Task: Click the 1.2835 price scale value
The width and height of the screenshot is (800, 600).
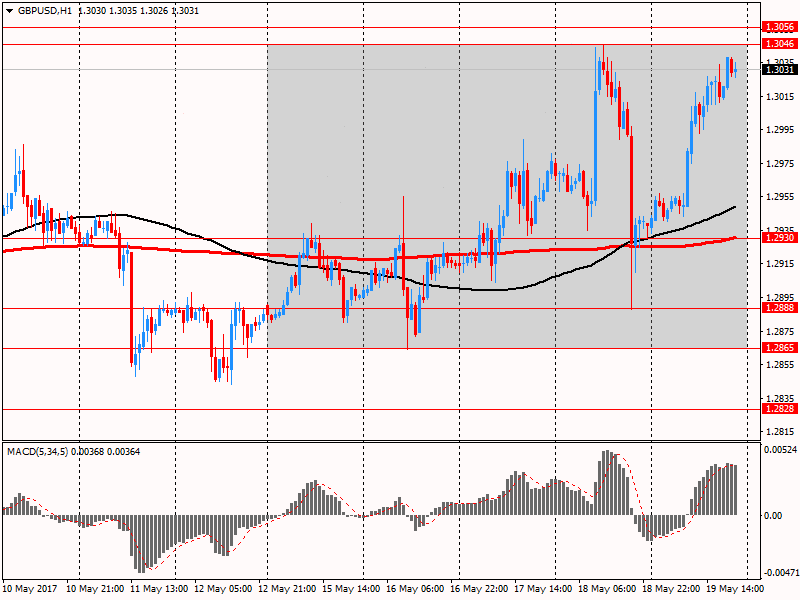Action: (x=780, y=398)
